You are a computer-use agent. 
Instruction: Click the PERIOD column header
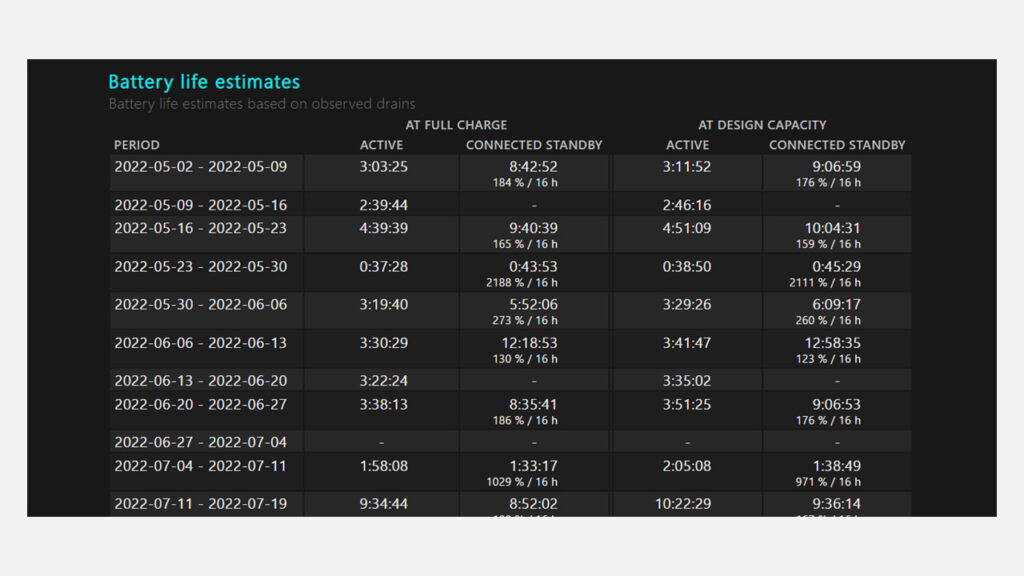(x=137, y=145)
